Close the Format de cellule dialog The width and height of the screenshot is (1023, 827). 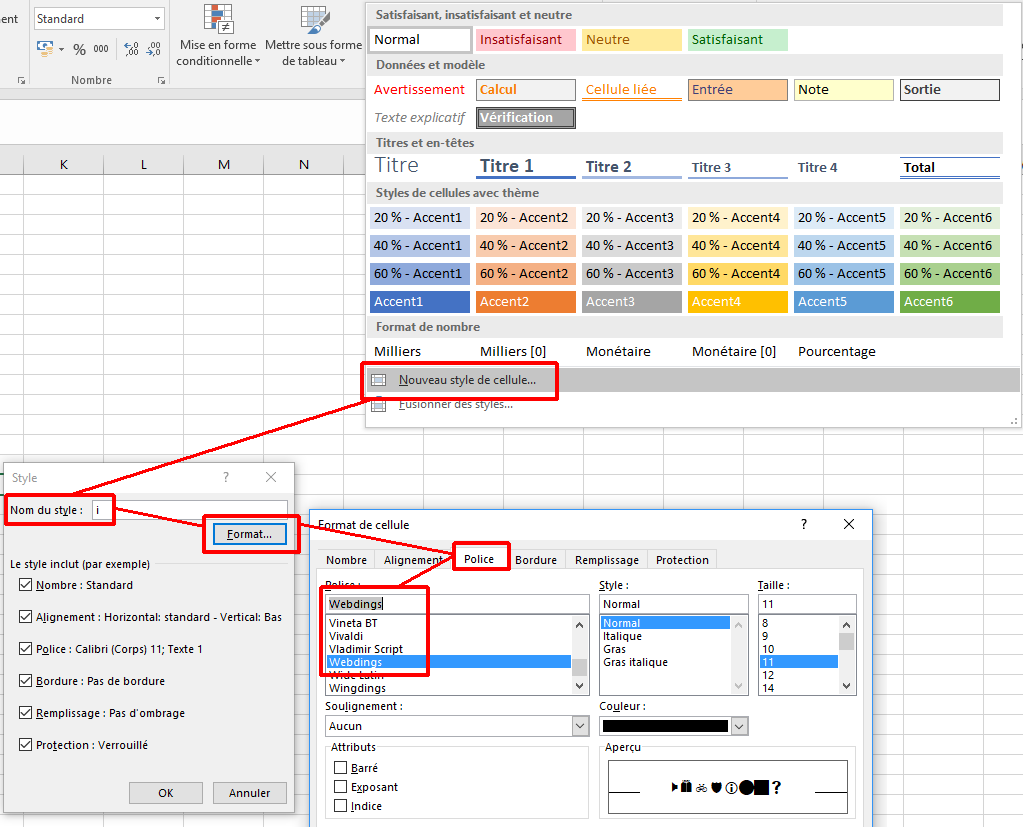click(x=849, y=524)
